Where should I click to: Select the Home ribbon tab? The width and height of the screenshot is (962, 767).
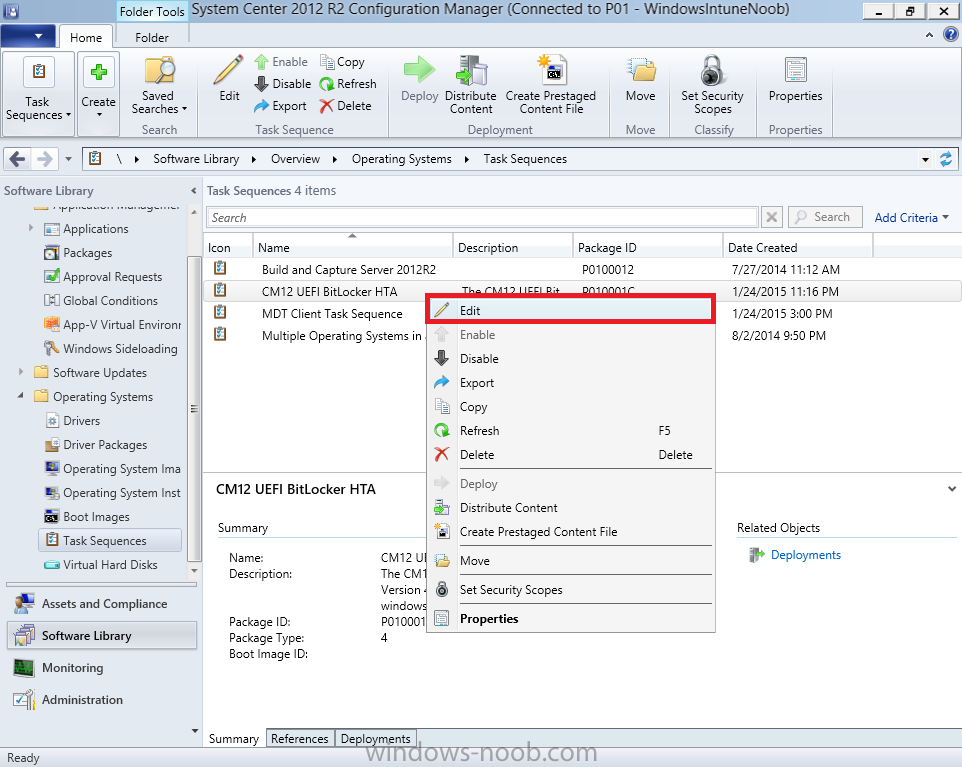pos(86,37)
